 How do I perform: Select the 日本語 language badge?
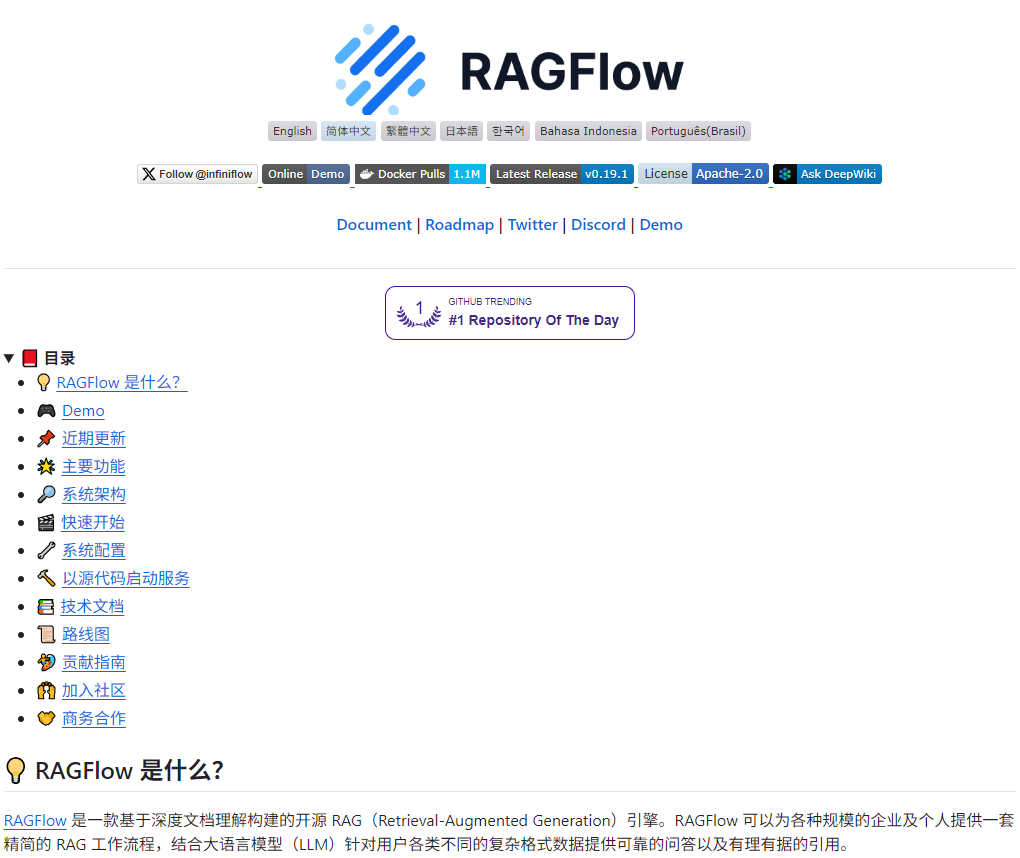tap(461, 131)
